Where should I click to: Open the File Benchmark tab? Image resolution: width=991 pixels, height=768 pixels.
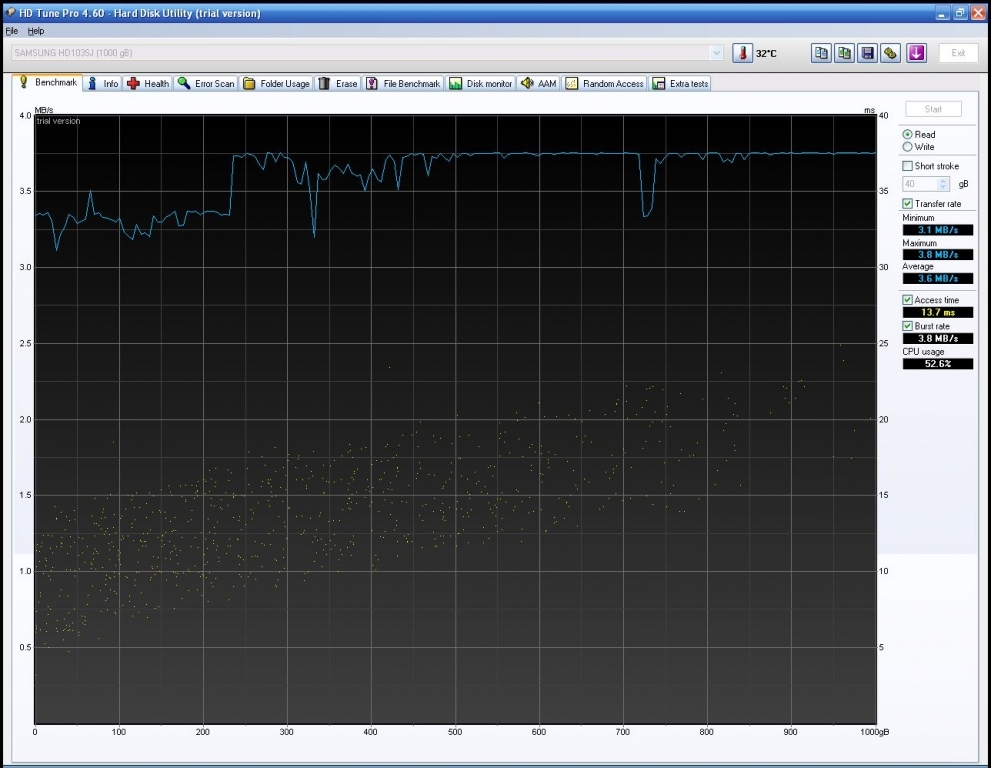click(403, 83)
